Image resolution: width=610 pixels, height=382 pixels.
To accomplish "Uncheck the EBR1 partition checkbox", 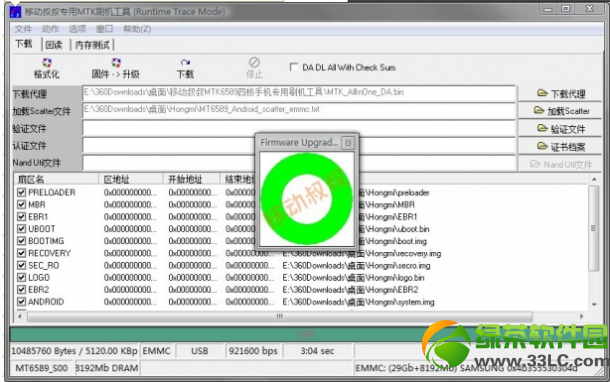I will click(x=21, y=217).
